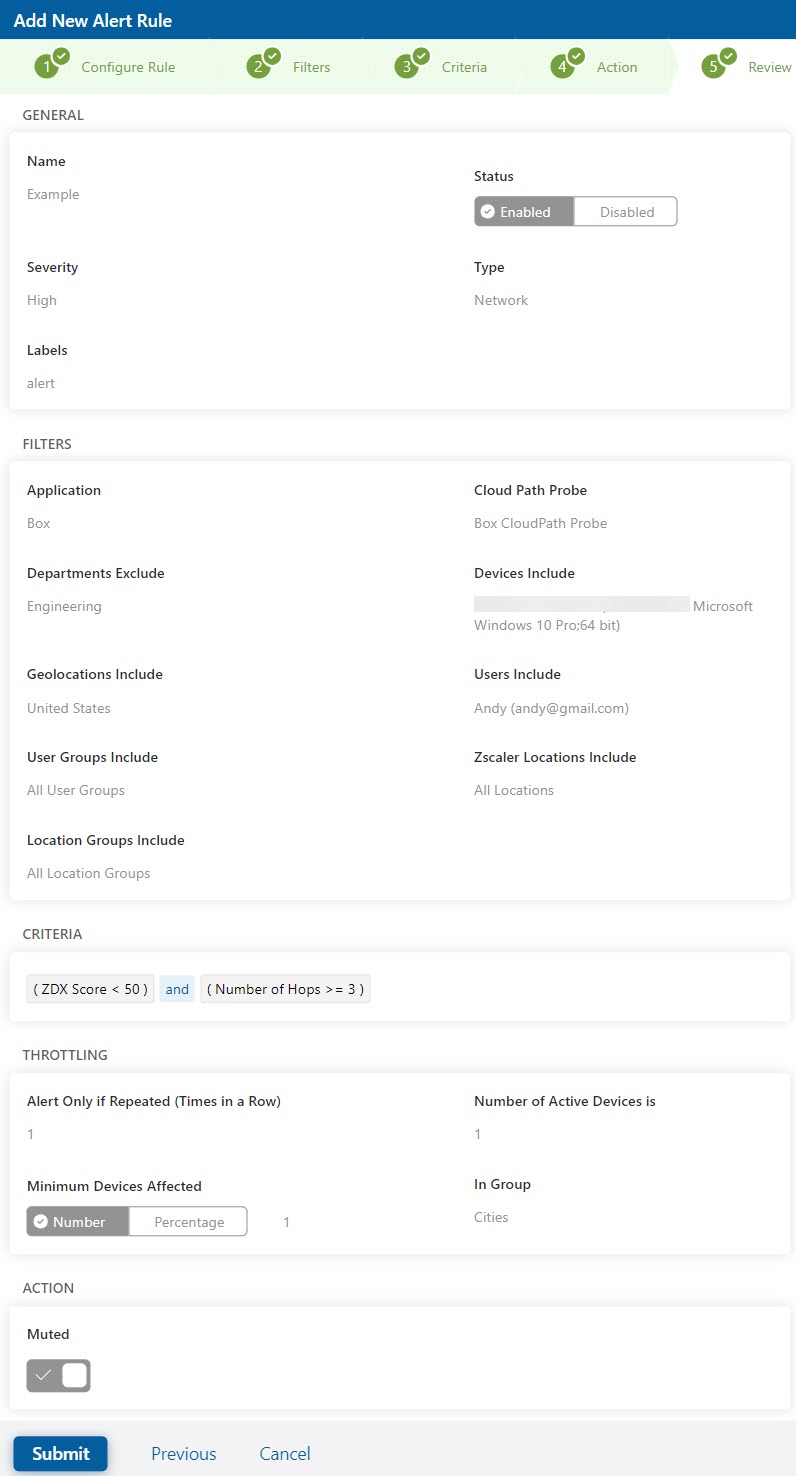
Task: Cancel the alert rule creation
Action: [x=284, y=1453]
